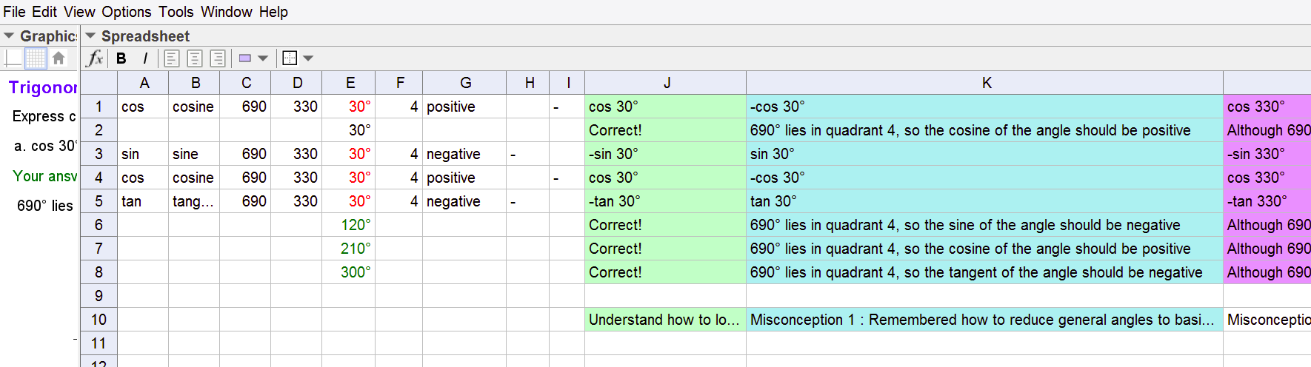Set right text alignment
The image size is (1311, 367).
coord(217,58)
